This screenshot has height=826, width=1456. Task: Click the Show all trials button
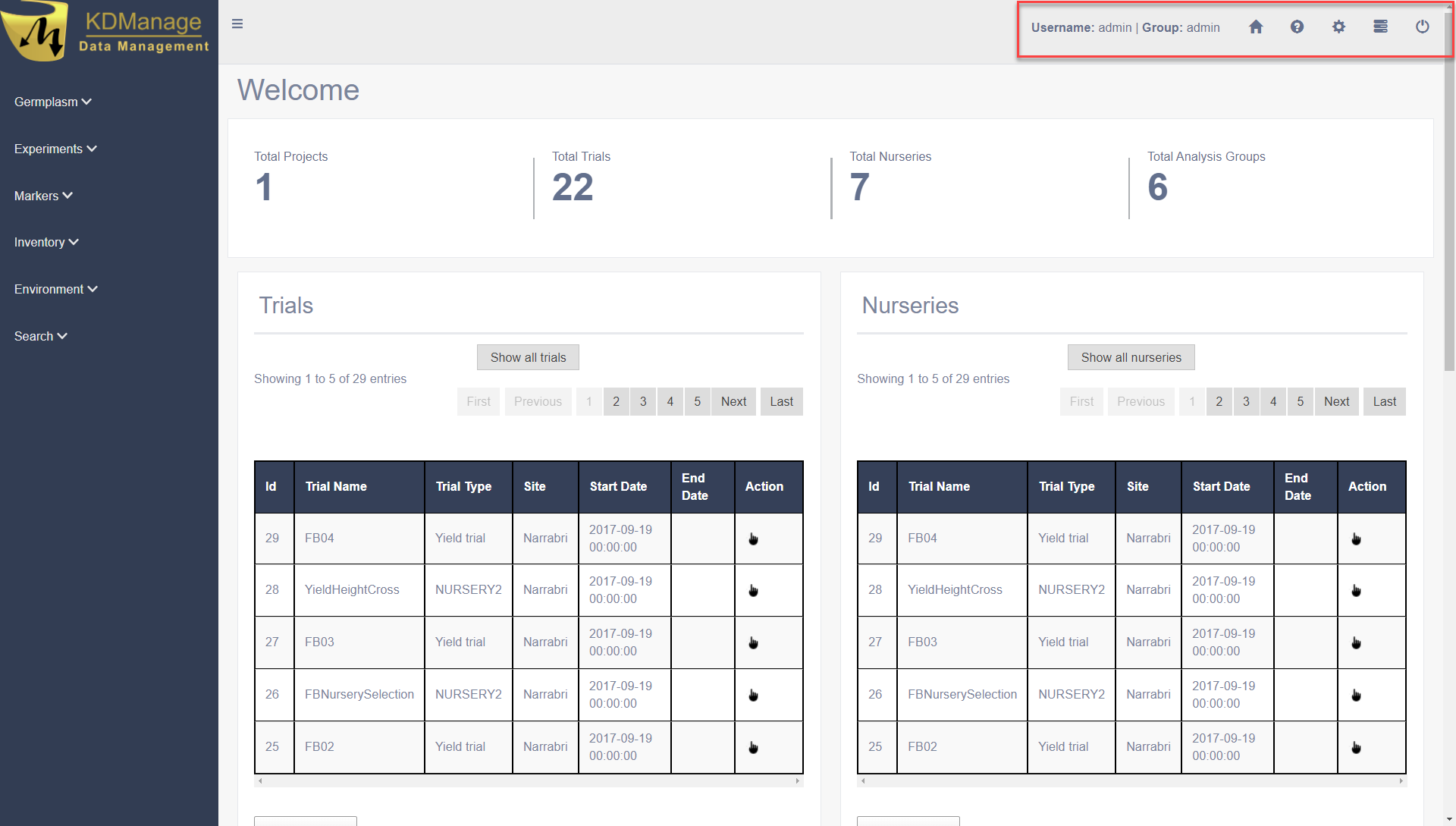(528, 357)
